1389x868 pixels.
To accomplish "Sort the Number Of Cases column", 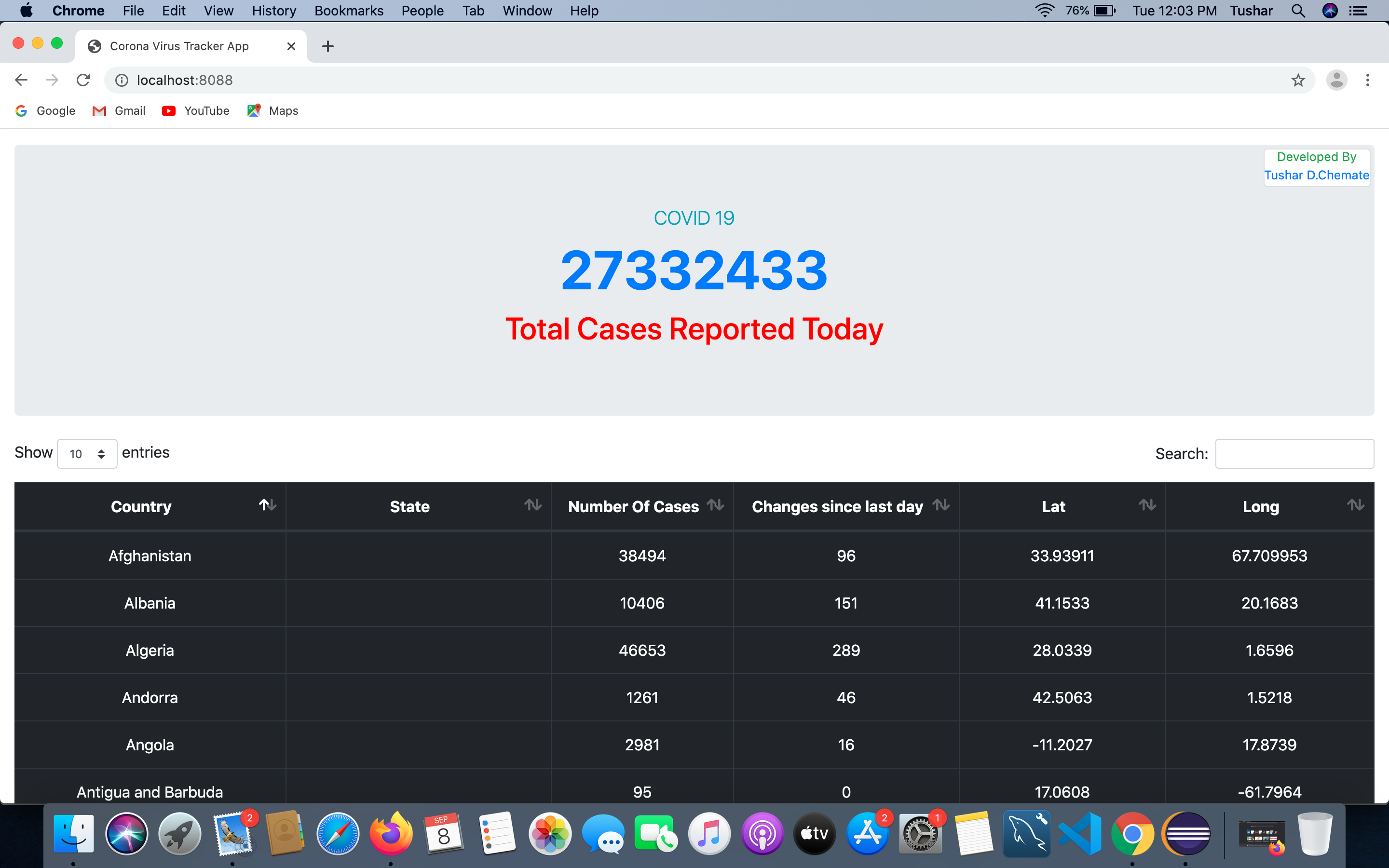I will 716,505.
